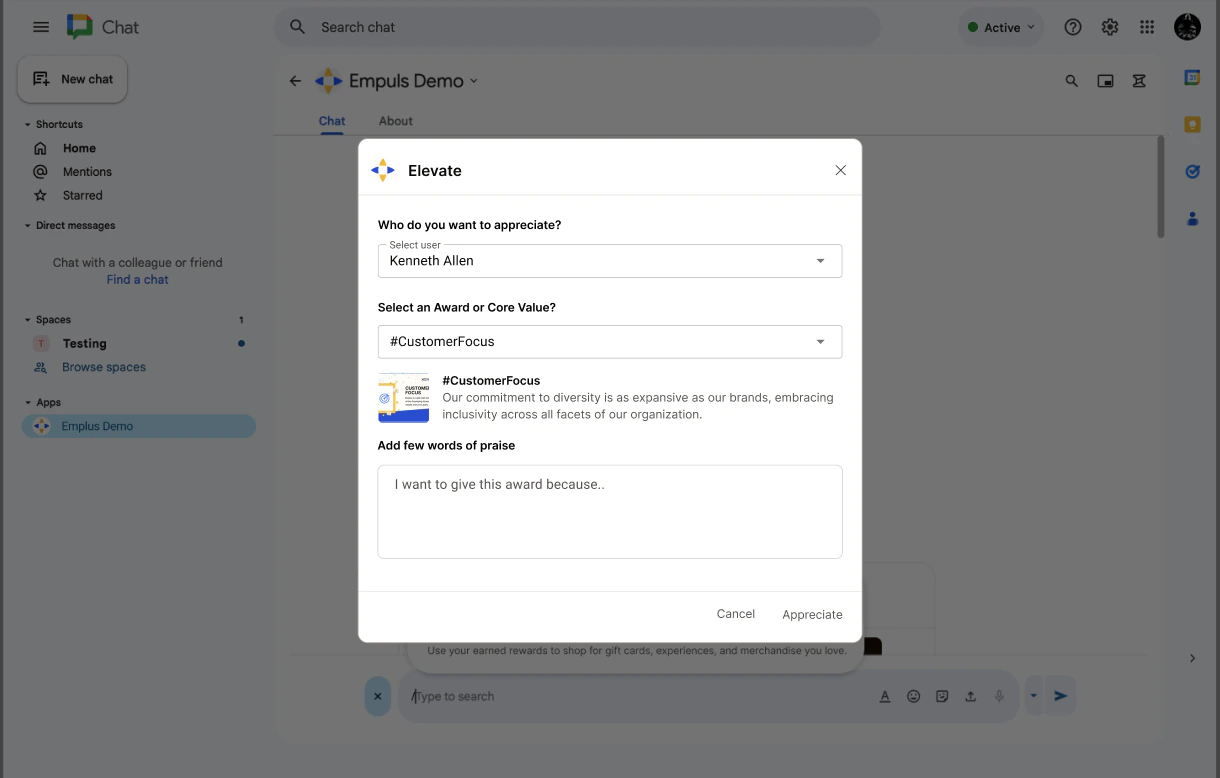Screen dimensions: 1220x778
Task: Open Google Tasks in side panel
Action: click(1192, 171)
